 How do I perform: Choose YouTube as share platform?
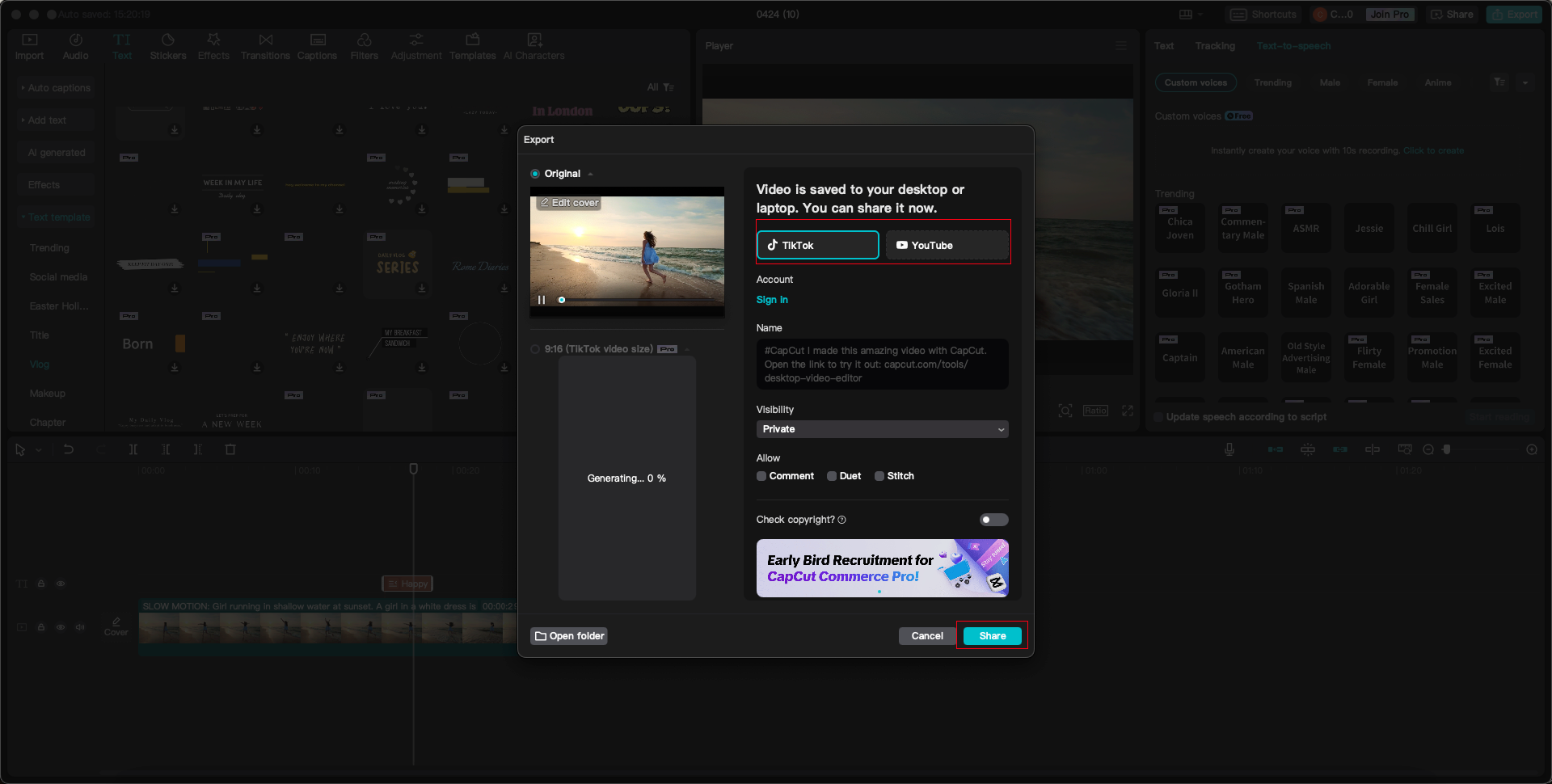tap(947, 245)
